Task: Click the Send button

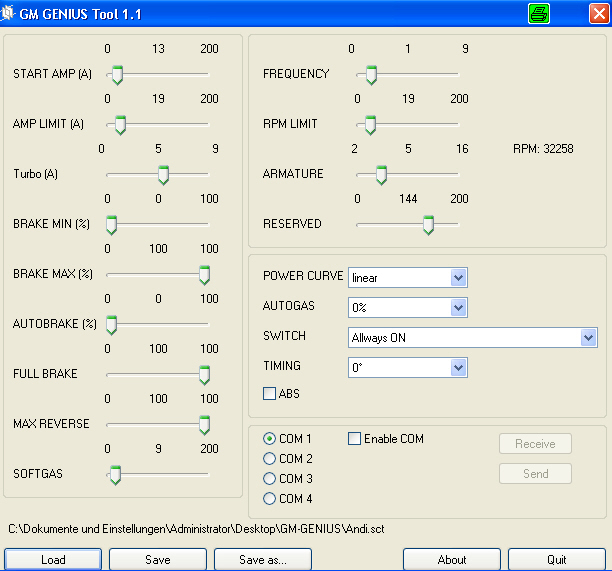Action: (535, 474)
